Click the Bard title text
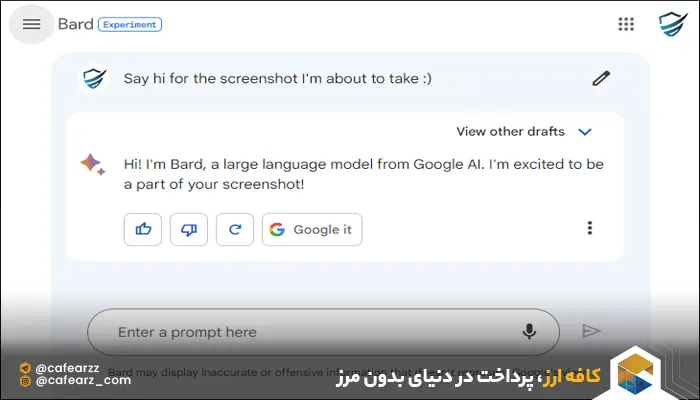 (75, 24)
